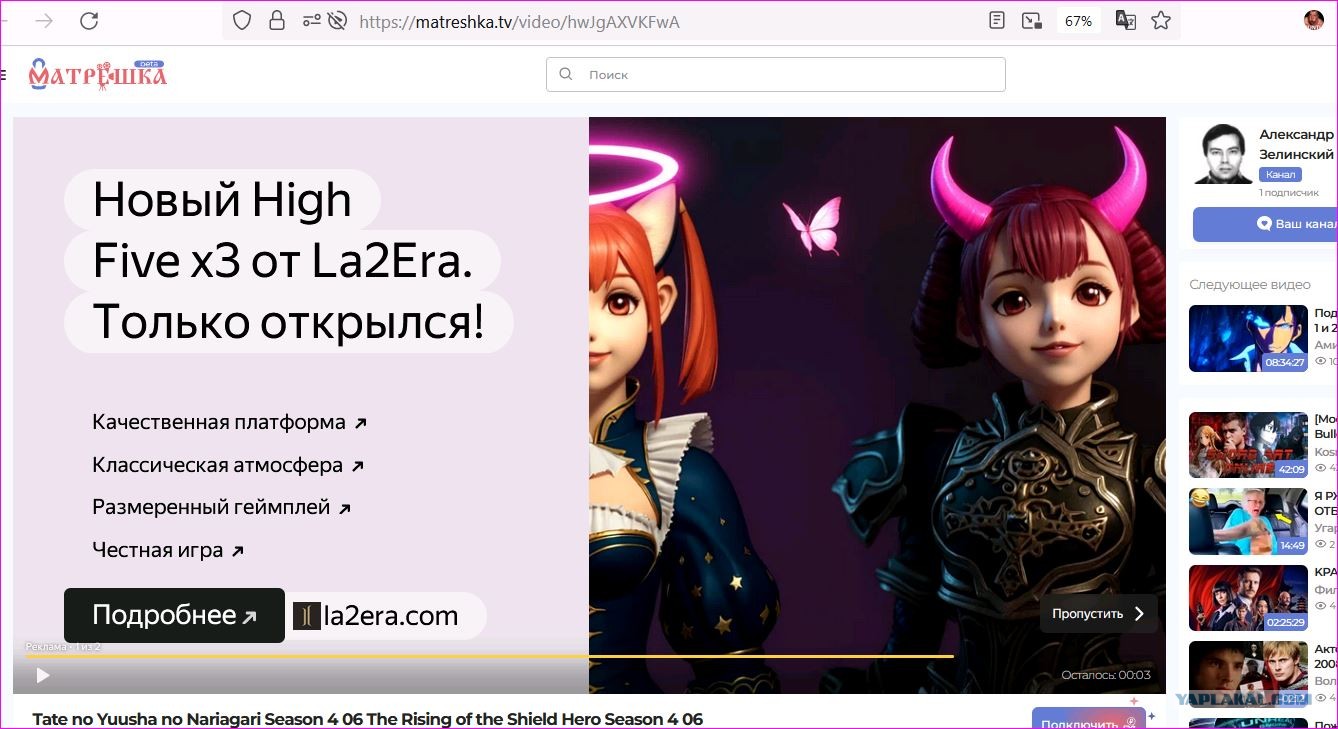
Task: Open the browser profile avatar
Action: click(x=1314, y=20)
